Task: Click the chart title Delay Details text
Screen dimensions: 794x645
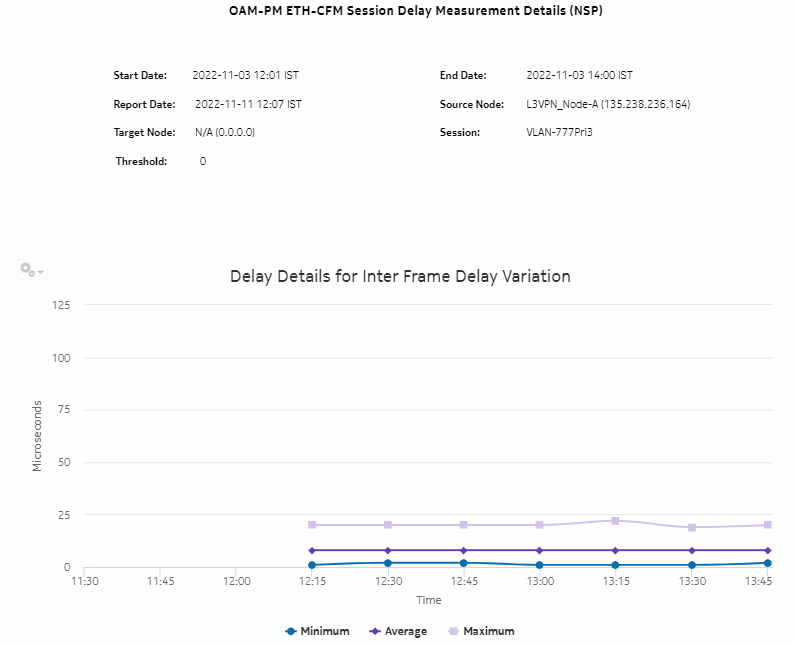Action: pyautogui.click(x=400, y=276)
